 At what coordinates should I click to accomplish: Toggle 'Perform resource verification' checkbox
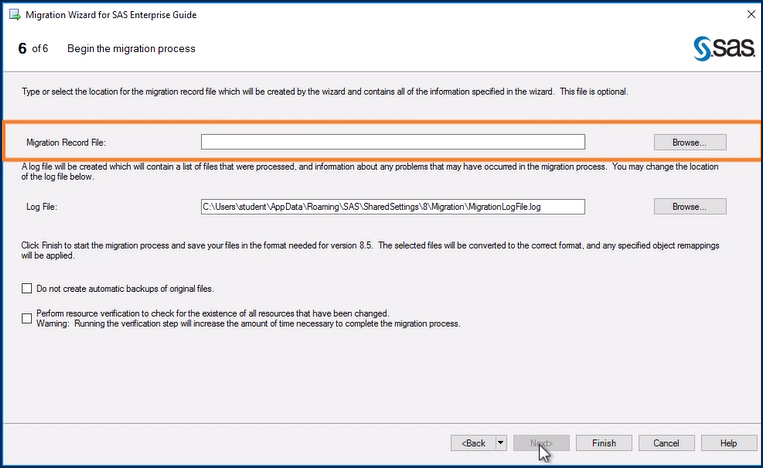tap(27, 318)
